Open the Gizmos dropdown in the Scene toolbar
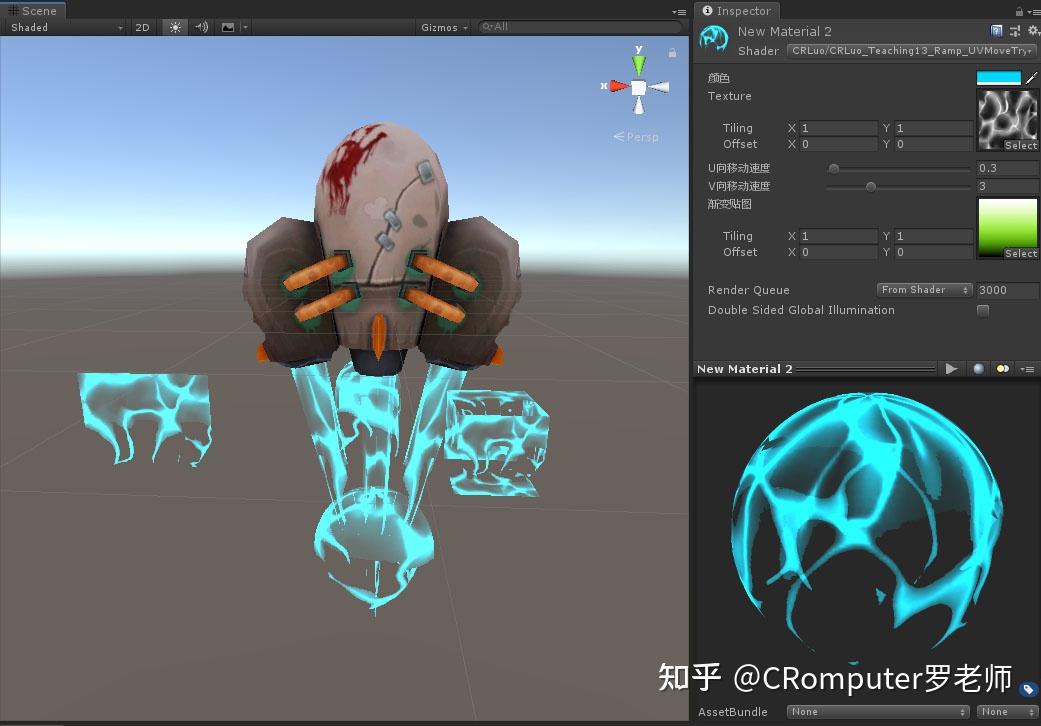This screenshot has height=726, width=1041. [443, 27]
